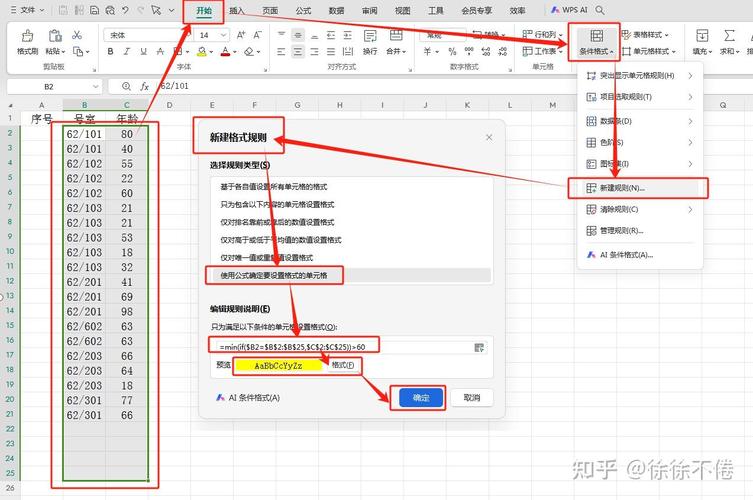Align cell content to top

[281, 35]
